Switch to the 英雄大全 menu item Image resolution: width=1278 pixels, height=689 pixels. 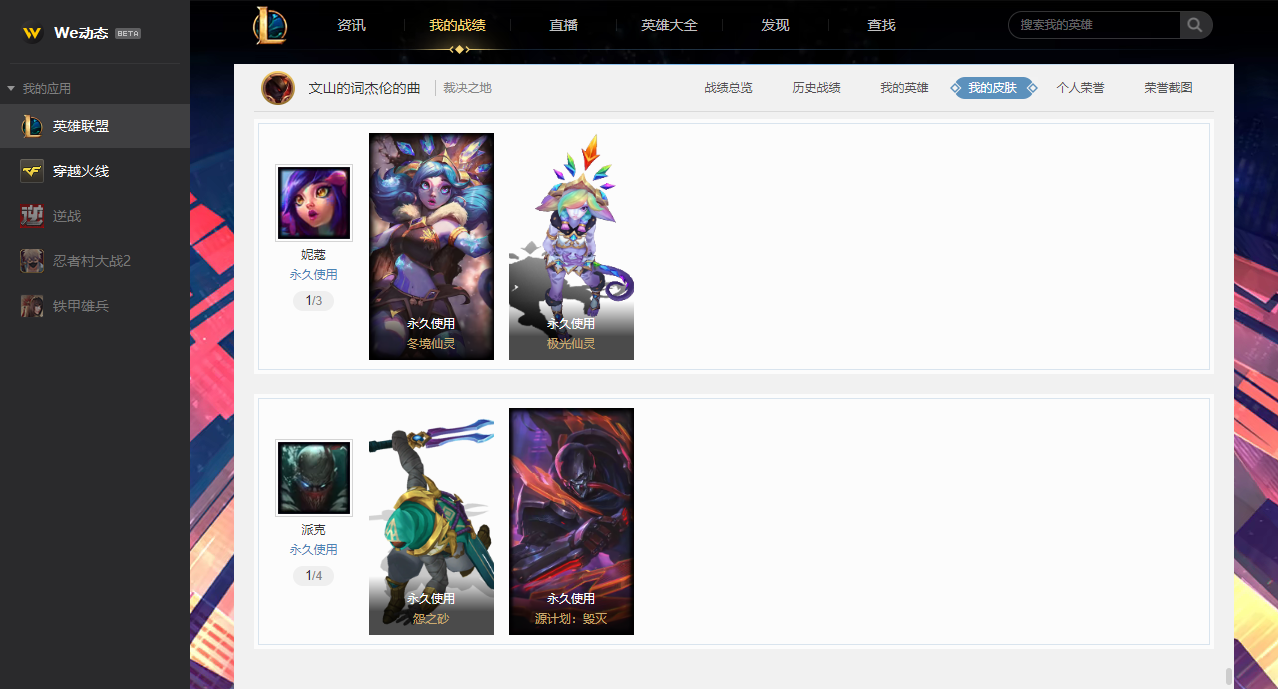(669, 25)
